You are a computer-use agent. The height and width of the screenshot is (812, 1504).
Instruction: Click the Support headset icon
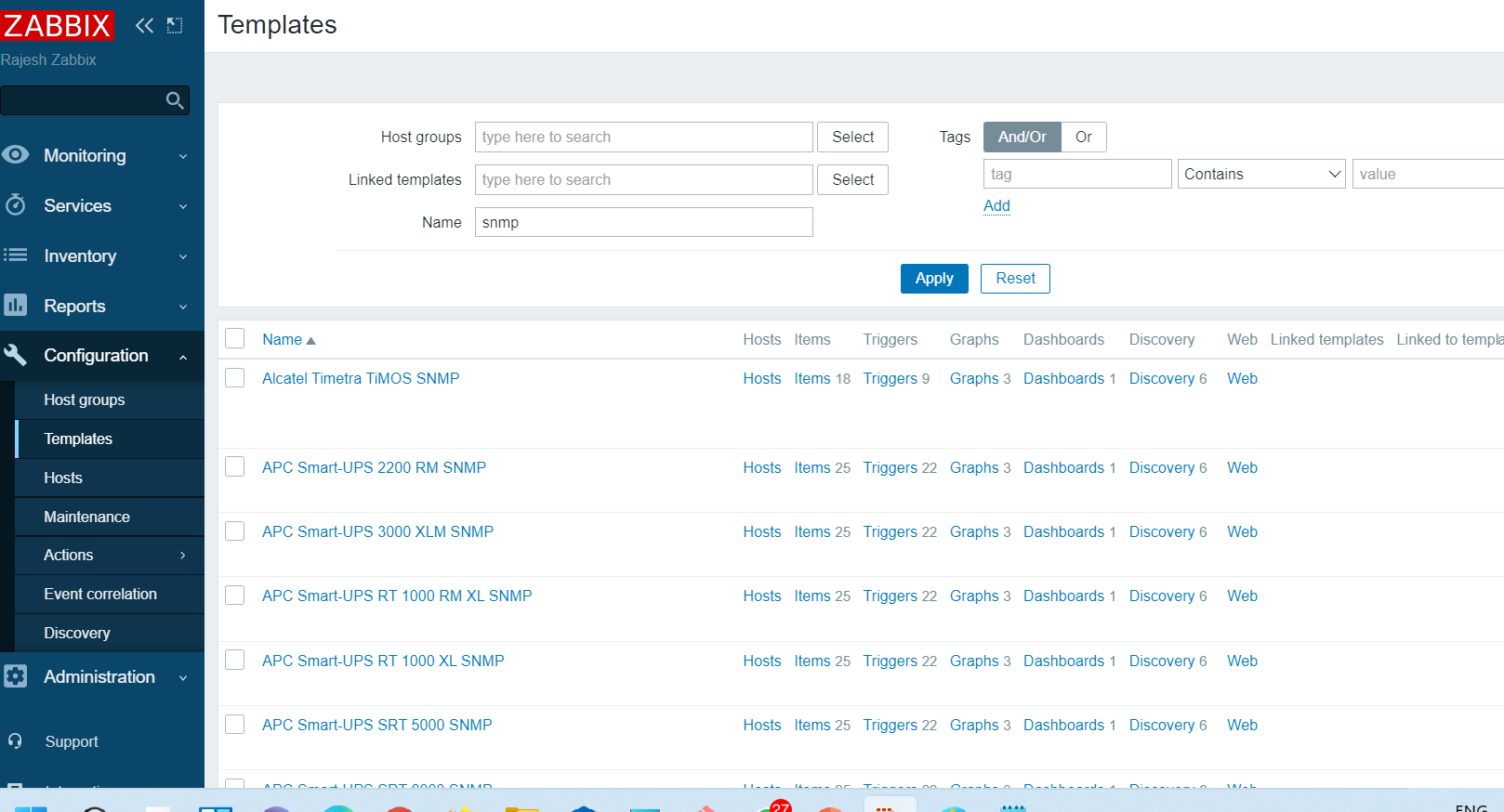(15, 741)
